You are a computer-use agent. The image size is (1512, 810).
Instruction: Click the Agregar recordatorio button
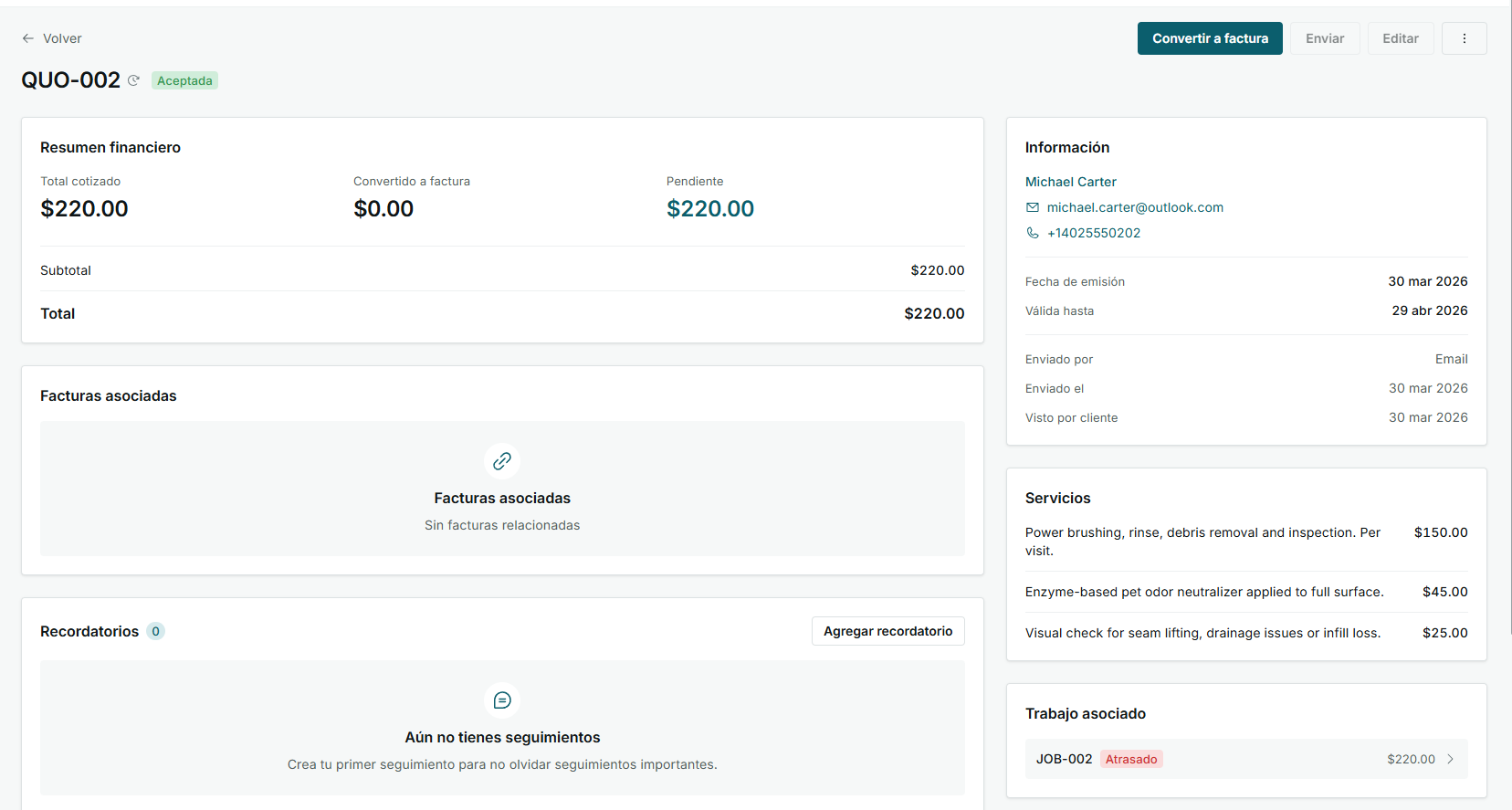click(x=887, y=631)
